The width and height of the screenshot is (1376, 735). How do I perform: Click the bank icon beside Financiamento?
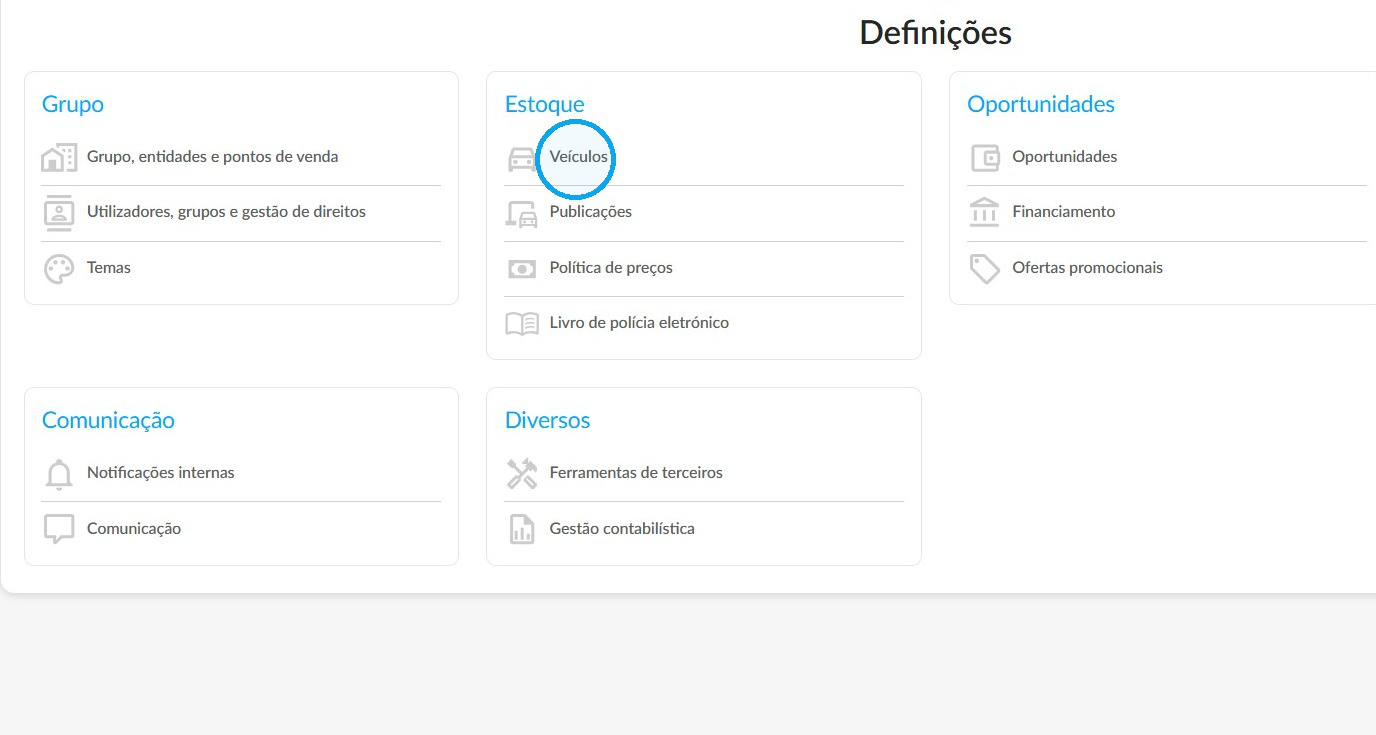tap(985, 213)
